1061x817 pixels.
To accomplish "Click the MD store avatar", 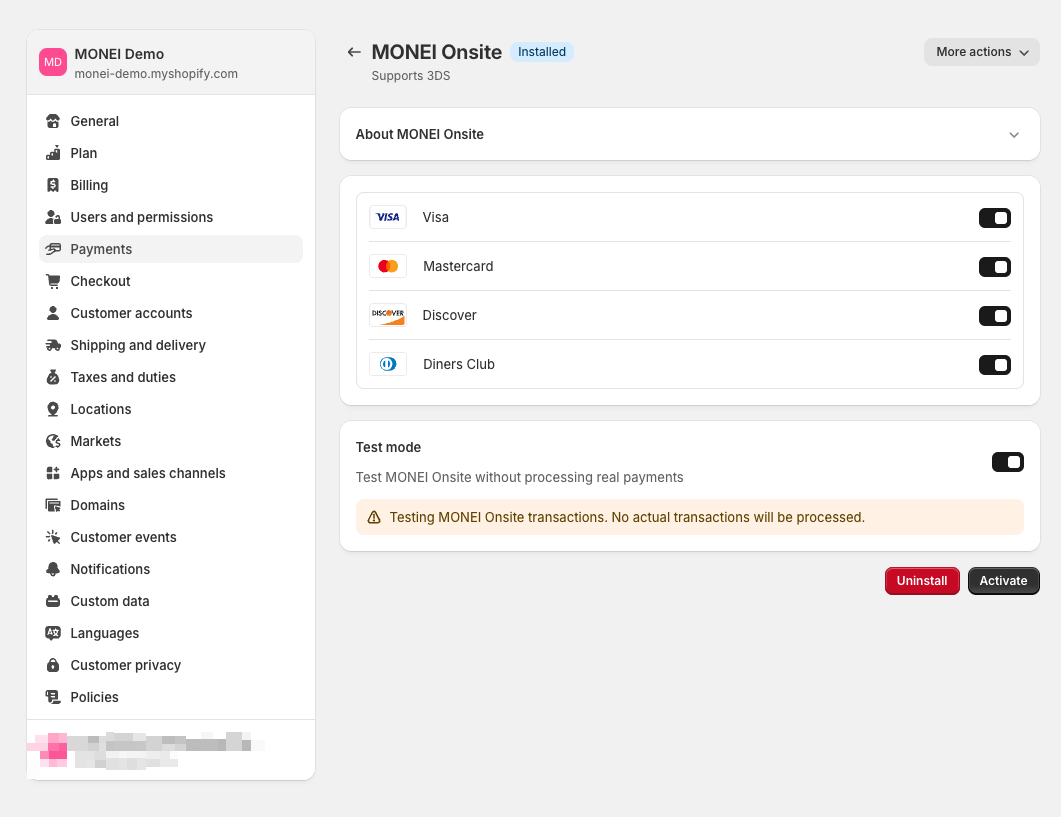I will pos(53,62).
